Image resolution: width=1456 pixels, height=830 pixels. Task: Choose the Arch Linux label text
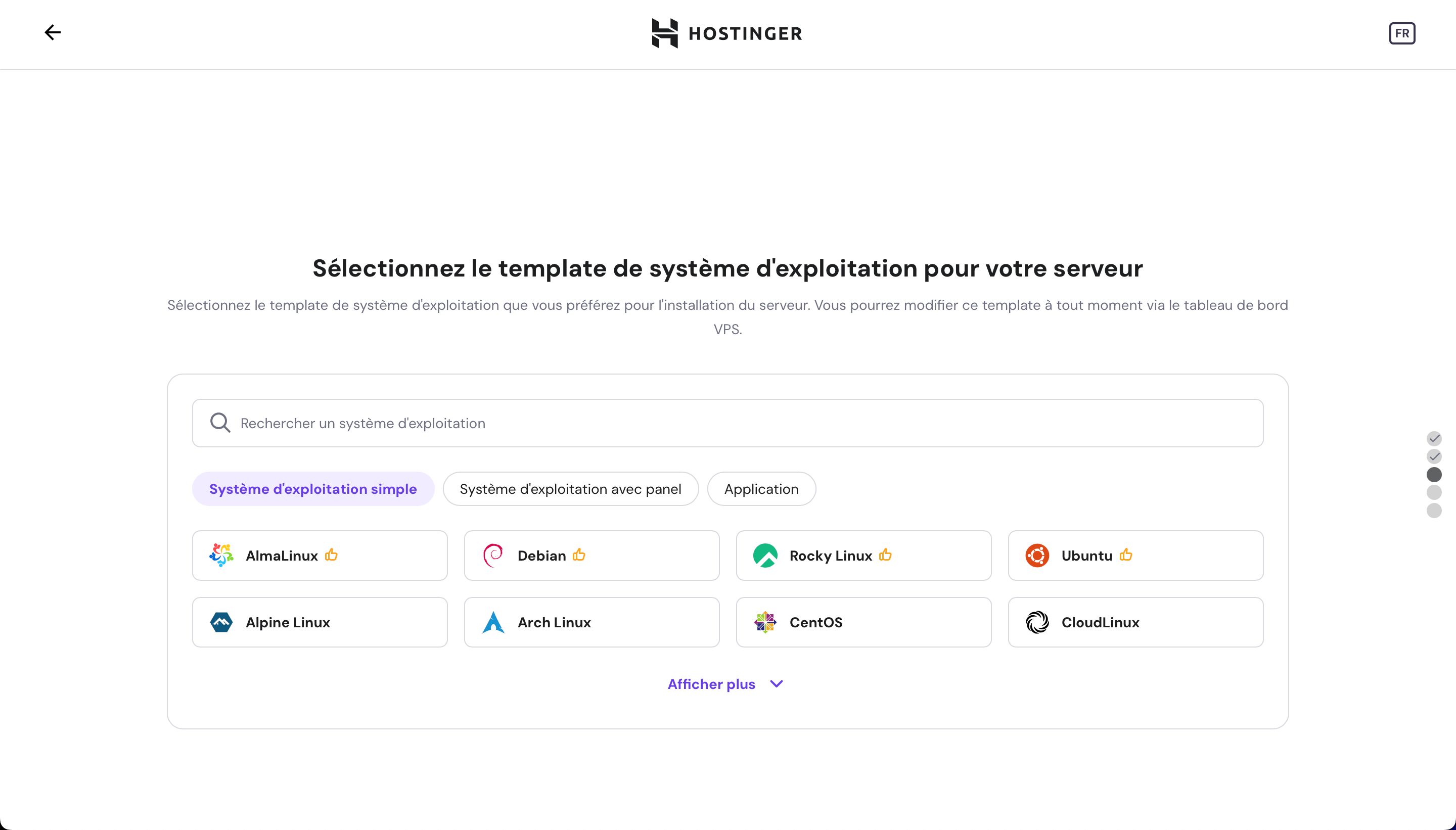click(x=554, y=623)
